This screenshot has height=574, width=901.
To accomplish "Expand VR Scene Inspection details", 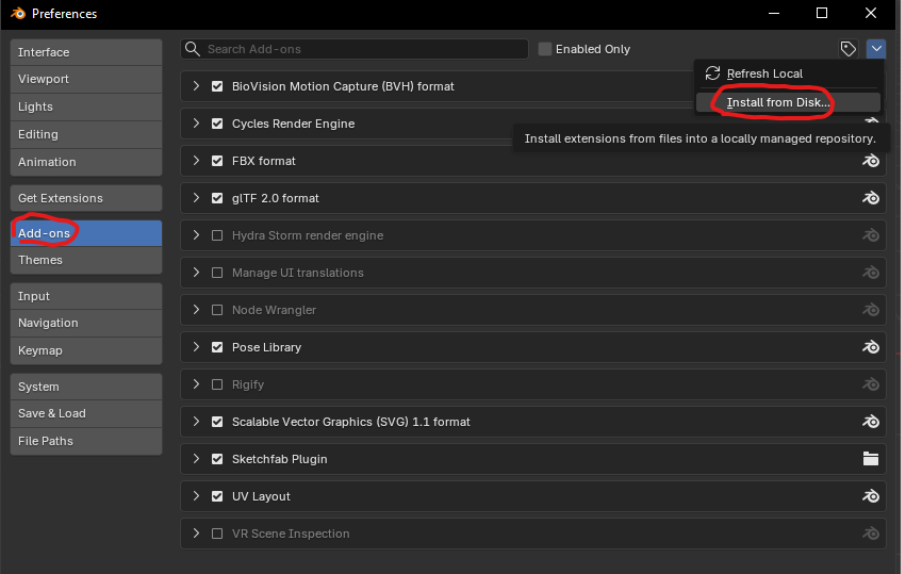I will [196, 533].
